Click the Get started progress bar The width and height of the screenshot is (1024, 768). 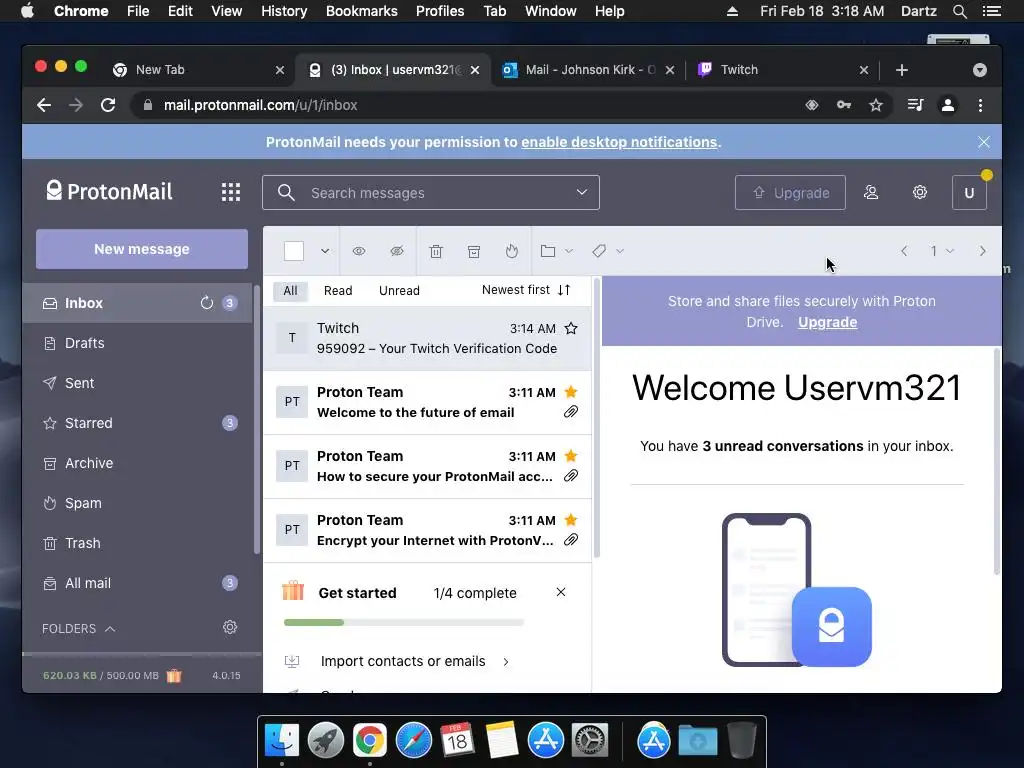404,622
